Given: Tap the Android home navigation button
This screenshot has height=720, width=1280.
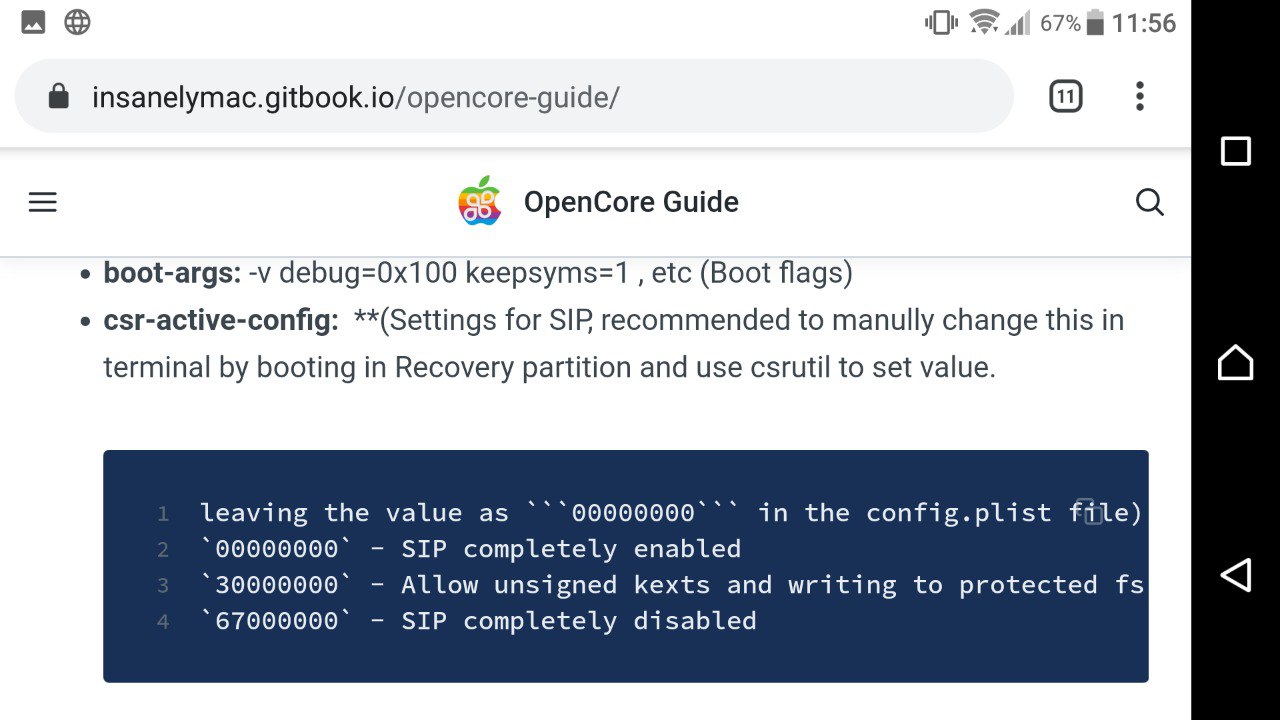Looking at the screenshot, I should click(x=1236, y=362).
